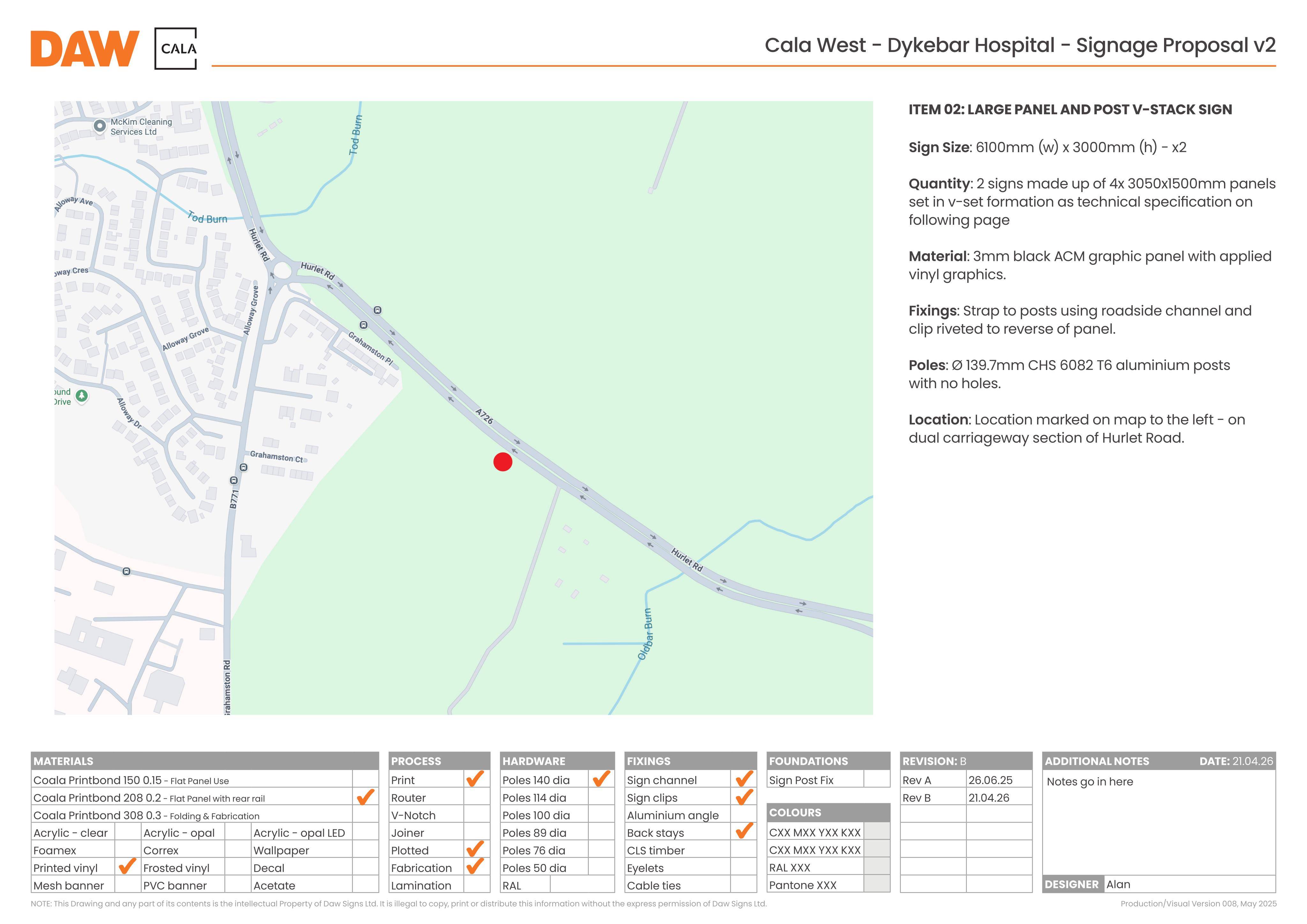1307x924 pixels.
Task: Click the green park tree icon on map
Action: click(82, 395)
